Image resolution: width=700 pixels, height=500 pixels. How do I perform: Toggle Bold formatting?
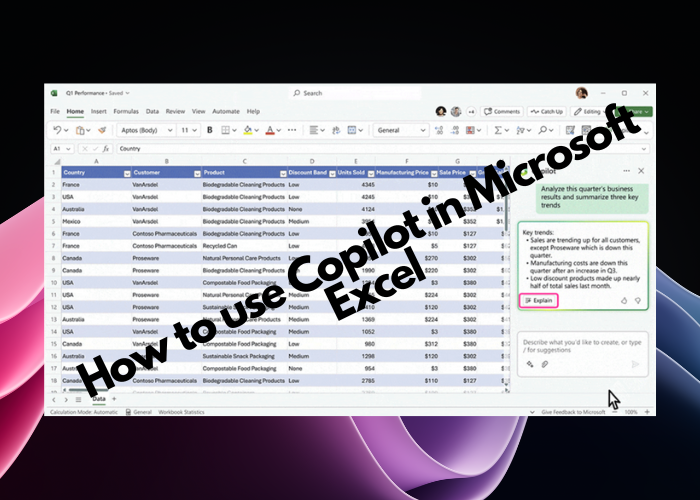click(x=209, y=130)
